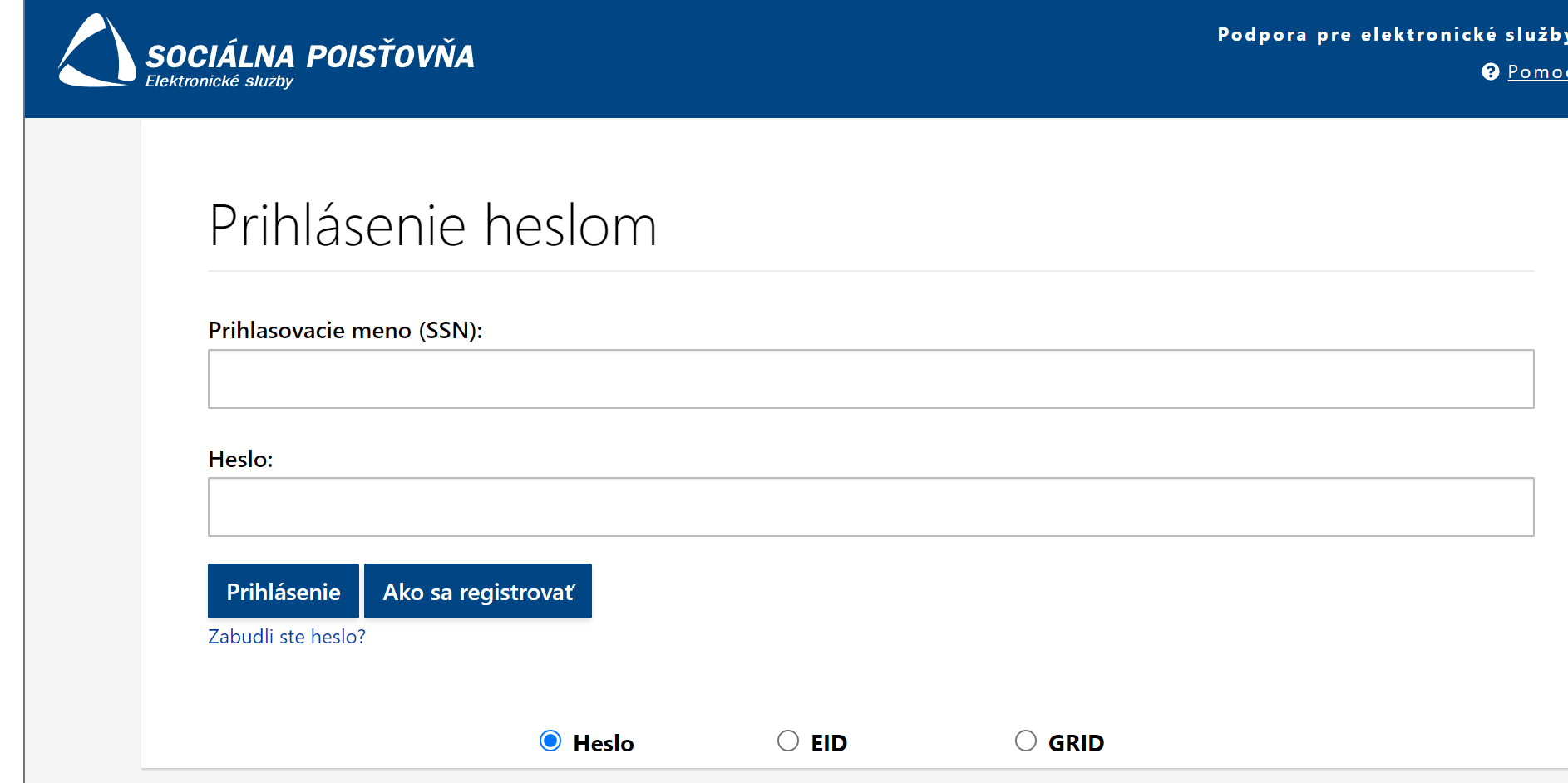Click the Prihlasovacie meno (SSN) field label
This screenshot has width=1568, height=783.
click(x=345, y=331)
